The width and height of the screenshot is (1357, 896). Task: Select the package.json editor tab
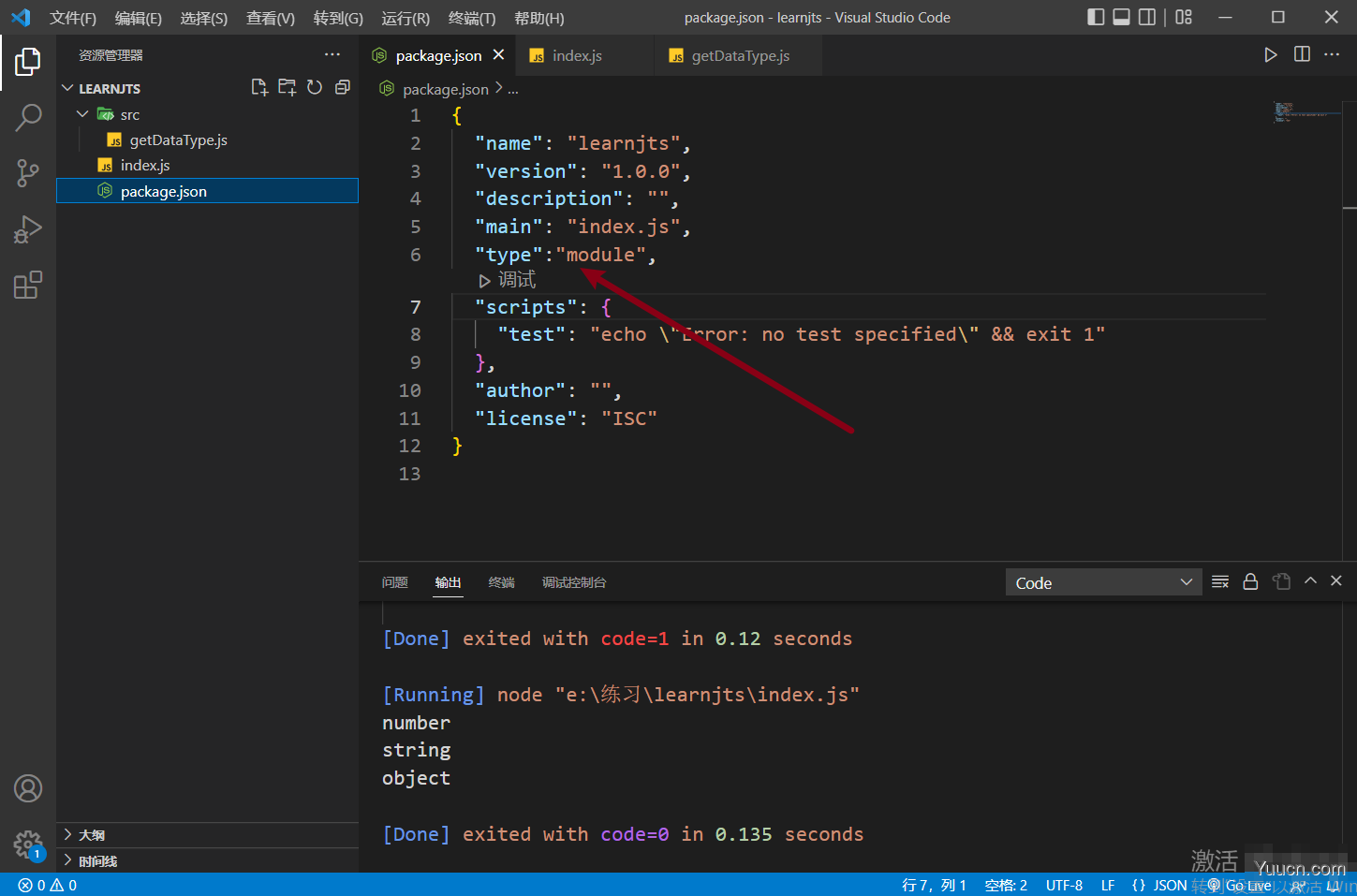(x=438, y=55)
